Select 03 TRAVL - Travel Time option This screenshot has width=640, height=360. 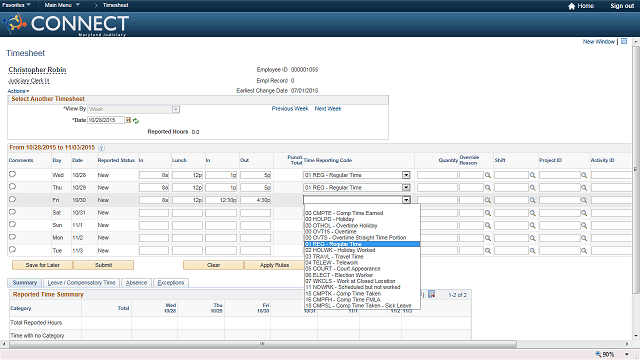(x=334, y=256)
